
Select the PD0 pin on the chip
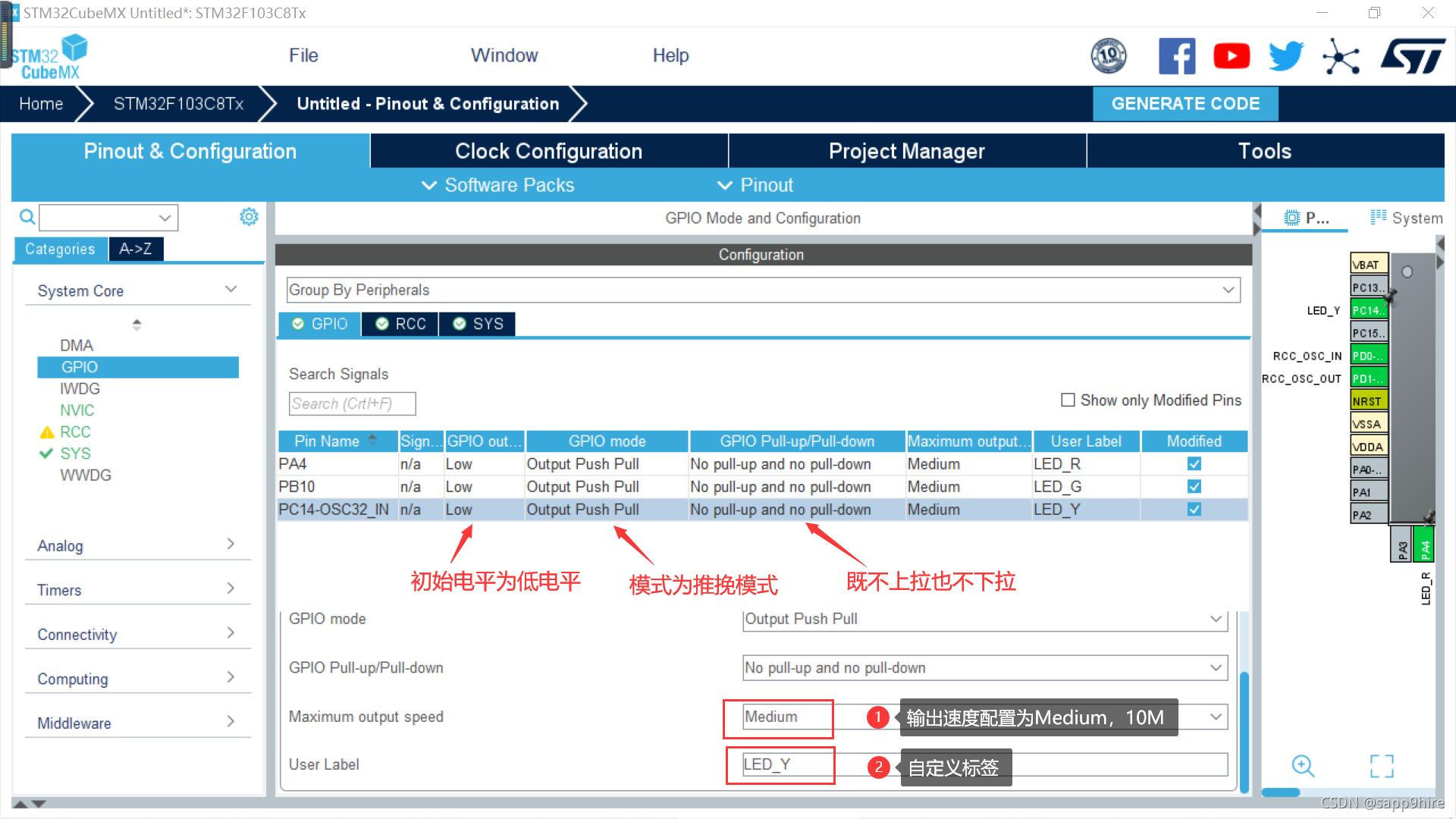1369,356
